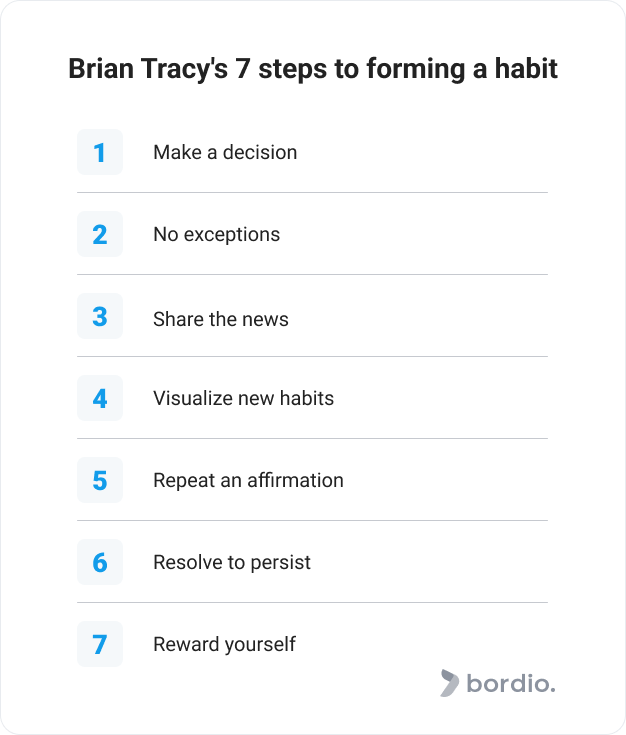Click the word "habit" in the title
The height and width of the screenshot is (735, 626).
click(526, 68)
